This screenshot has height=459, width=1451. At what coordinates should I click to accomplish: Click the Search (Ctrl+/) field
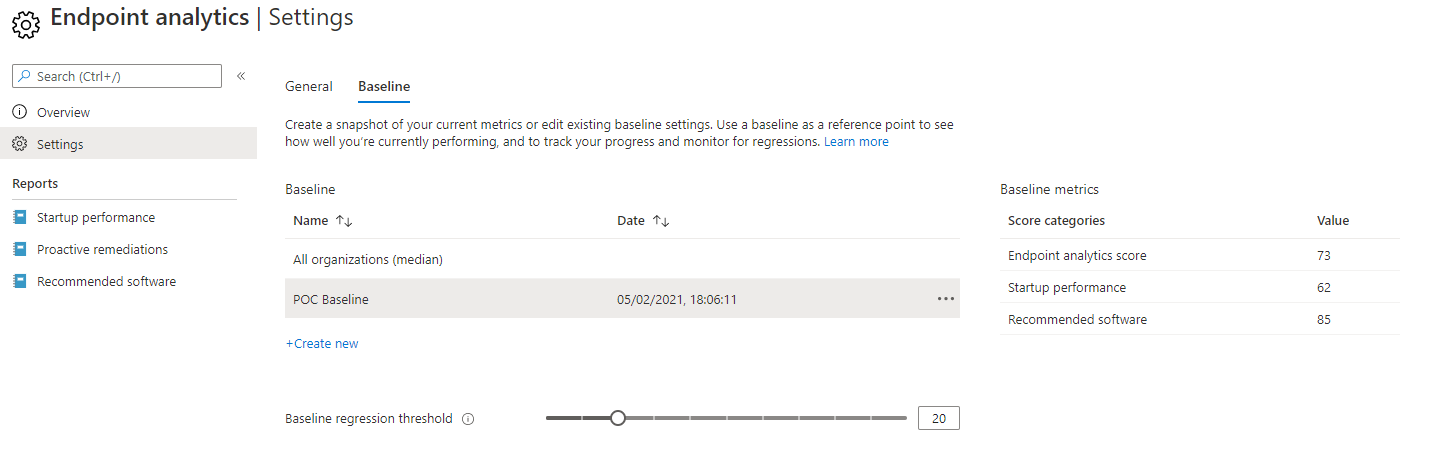(117, 76)
